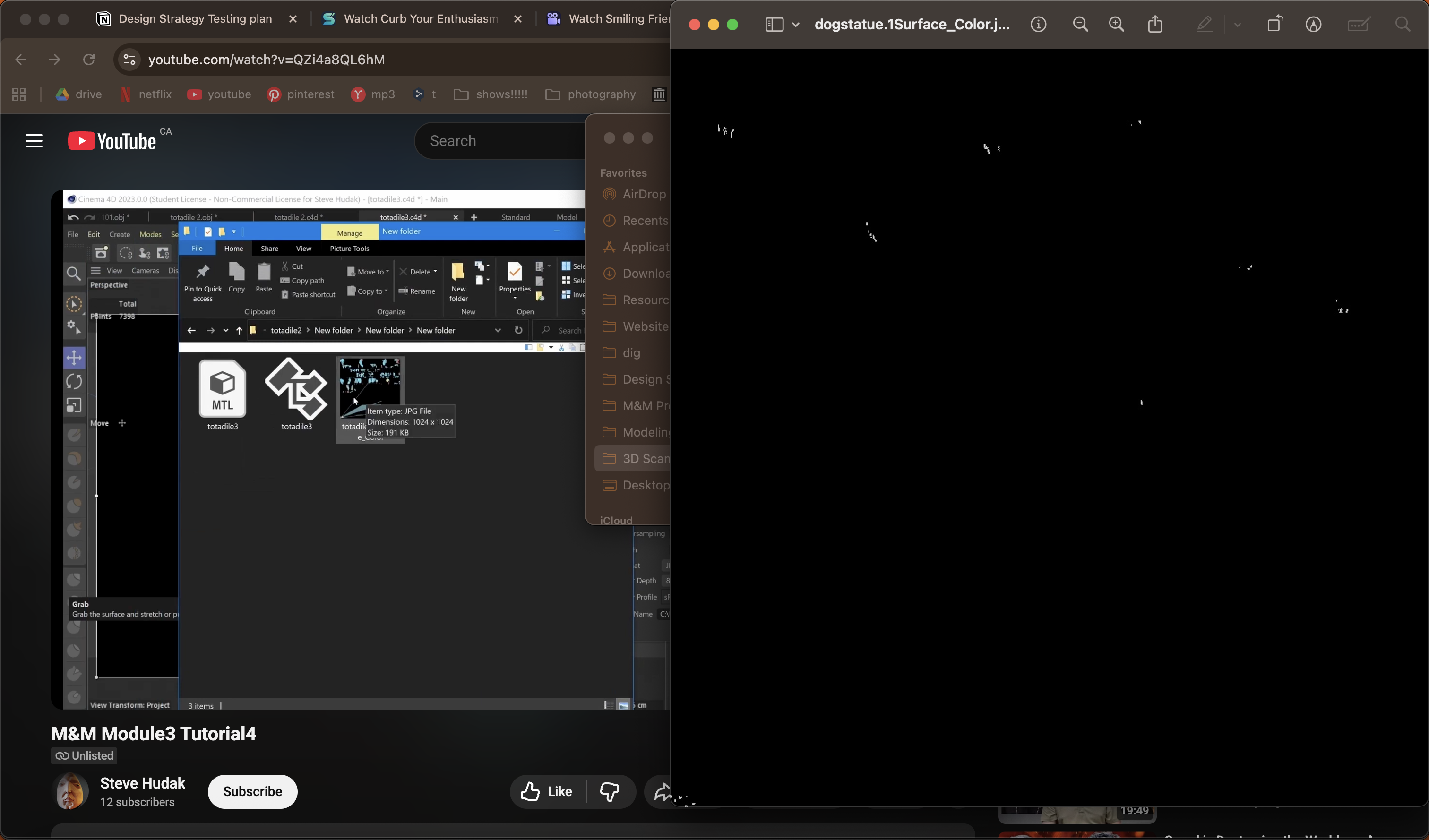The width and height of the screenshot is (1429, 840).
Task: Open the YouTube hamburger guide menu
Action: pyautogui.click(x=34, y=141)
